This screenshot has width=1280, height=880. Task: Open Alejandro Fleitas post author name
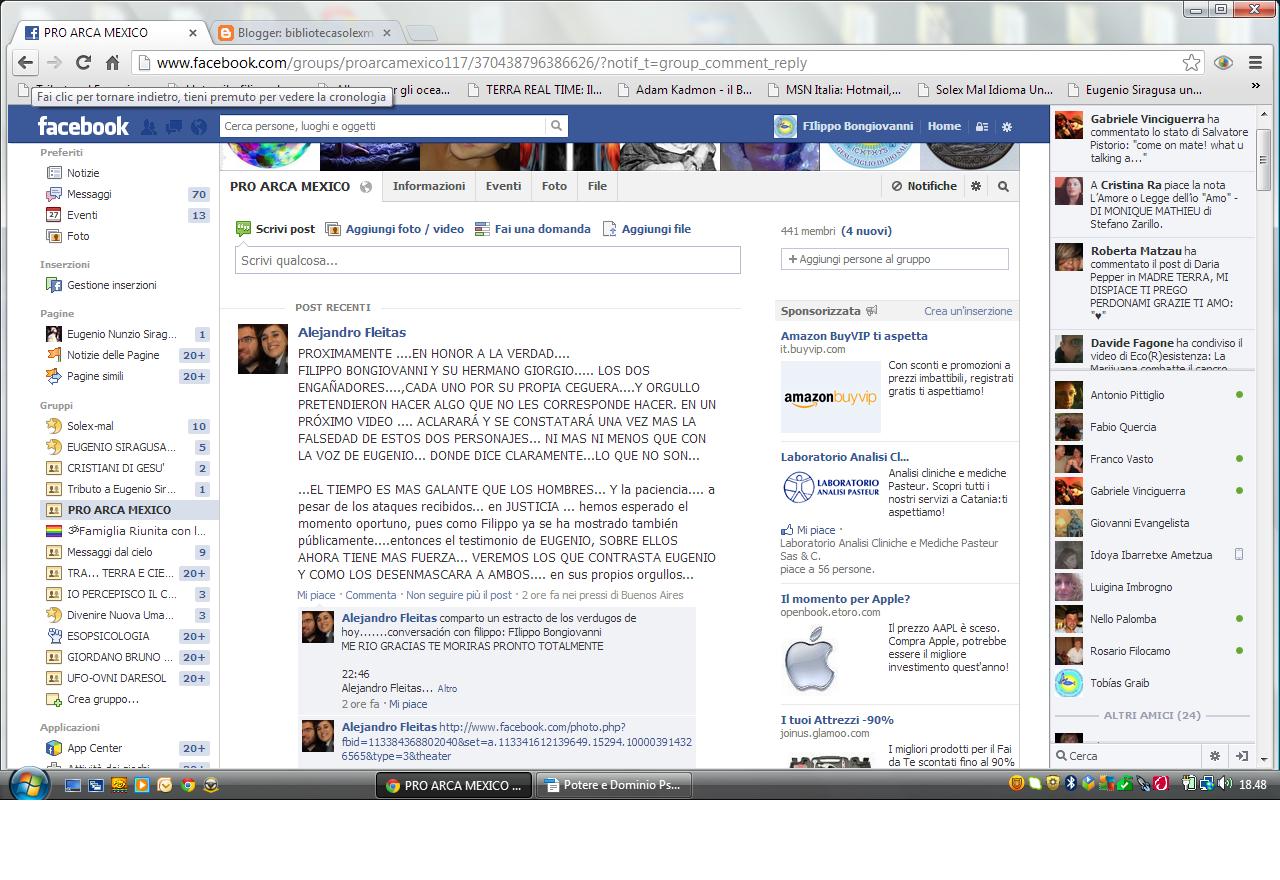coord(352,332)
